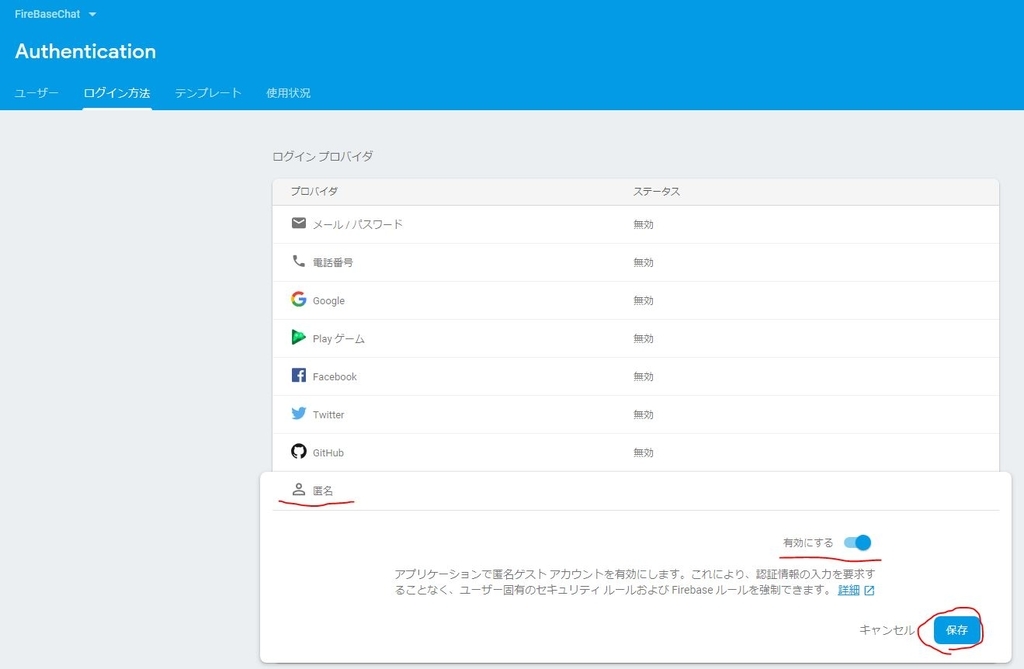The image size is (1024, 669).
Task: Save settings with the 保存 button
Action: point(956,630)
